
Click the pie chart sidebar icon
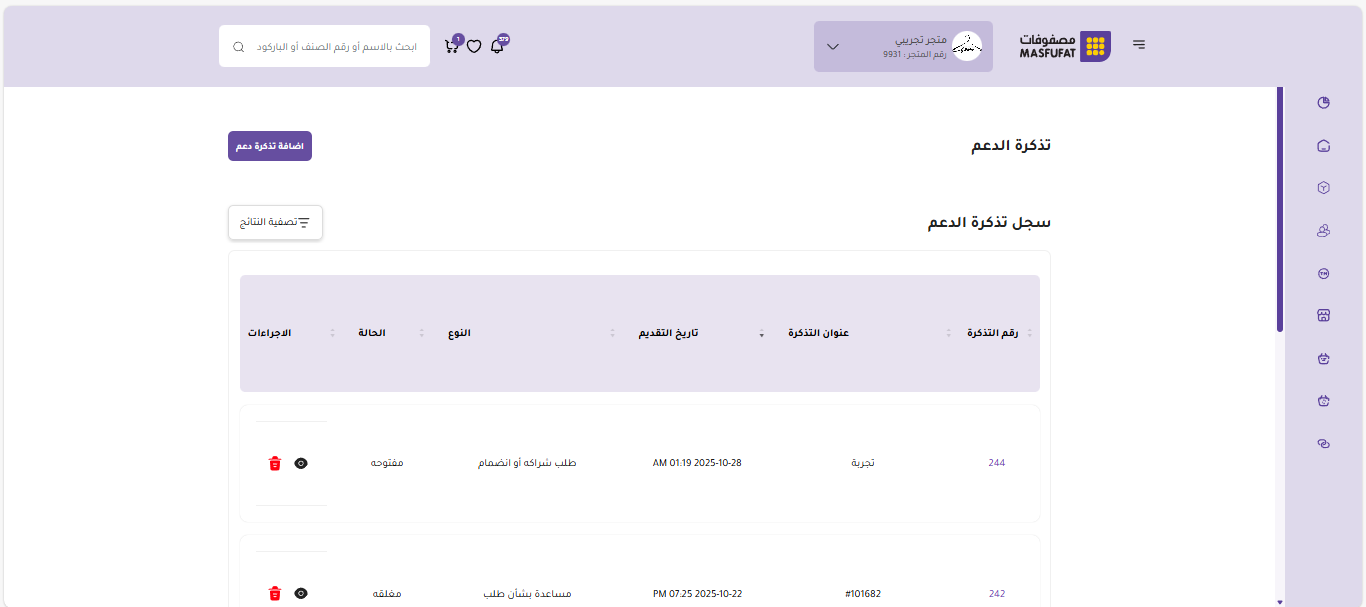pyautogui.click(x=1324, y=102)
